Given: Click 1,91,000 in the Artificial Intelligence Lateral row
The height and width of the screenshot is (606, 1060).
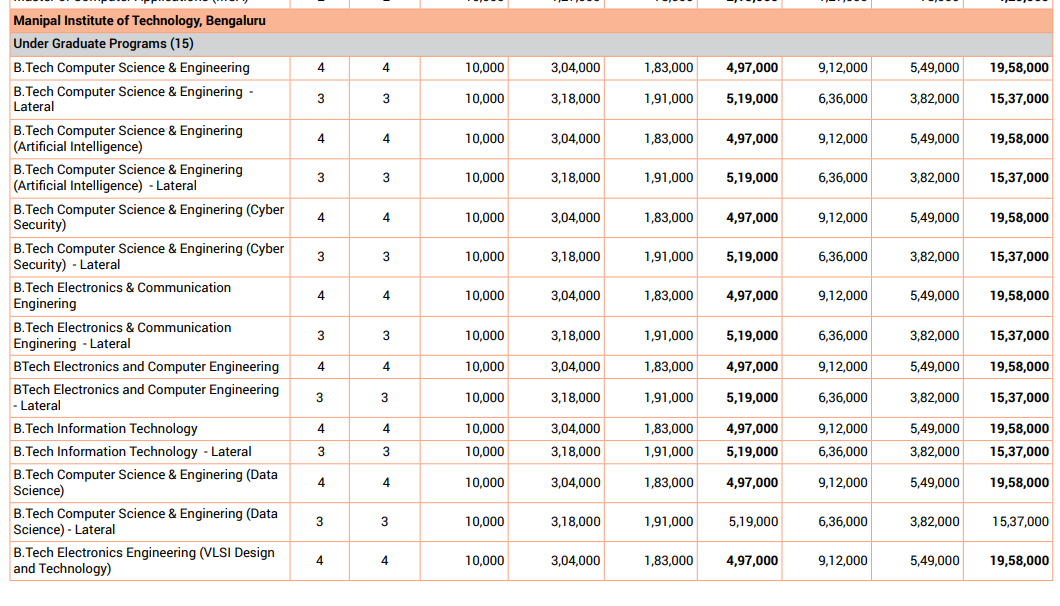Looking at the screenshot, I should tap(668, 178).
